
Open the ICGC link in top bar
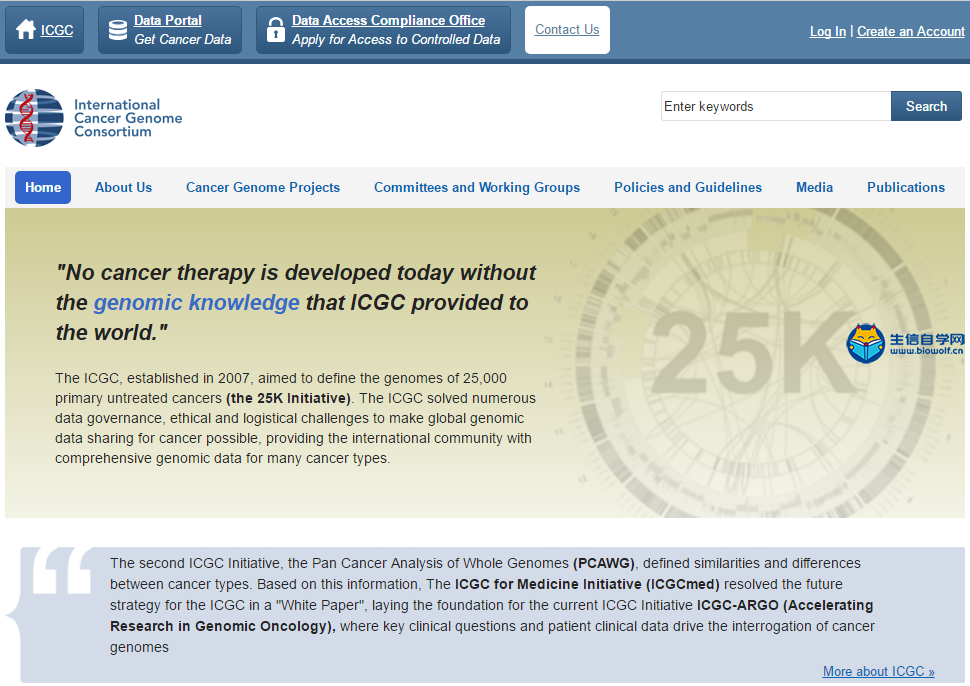57,30
